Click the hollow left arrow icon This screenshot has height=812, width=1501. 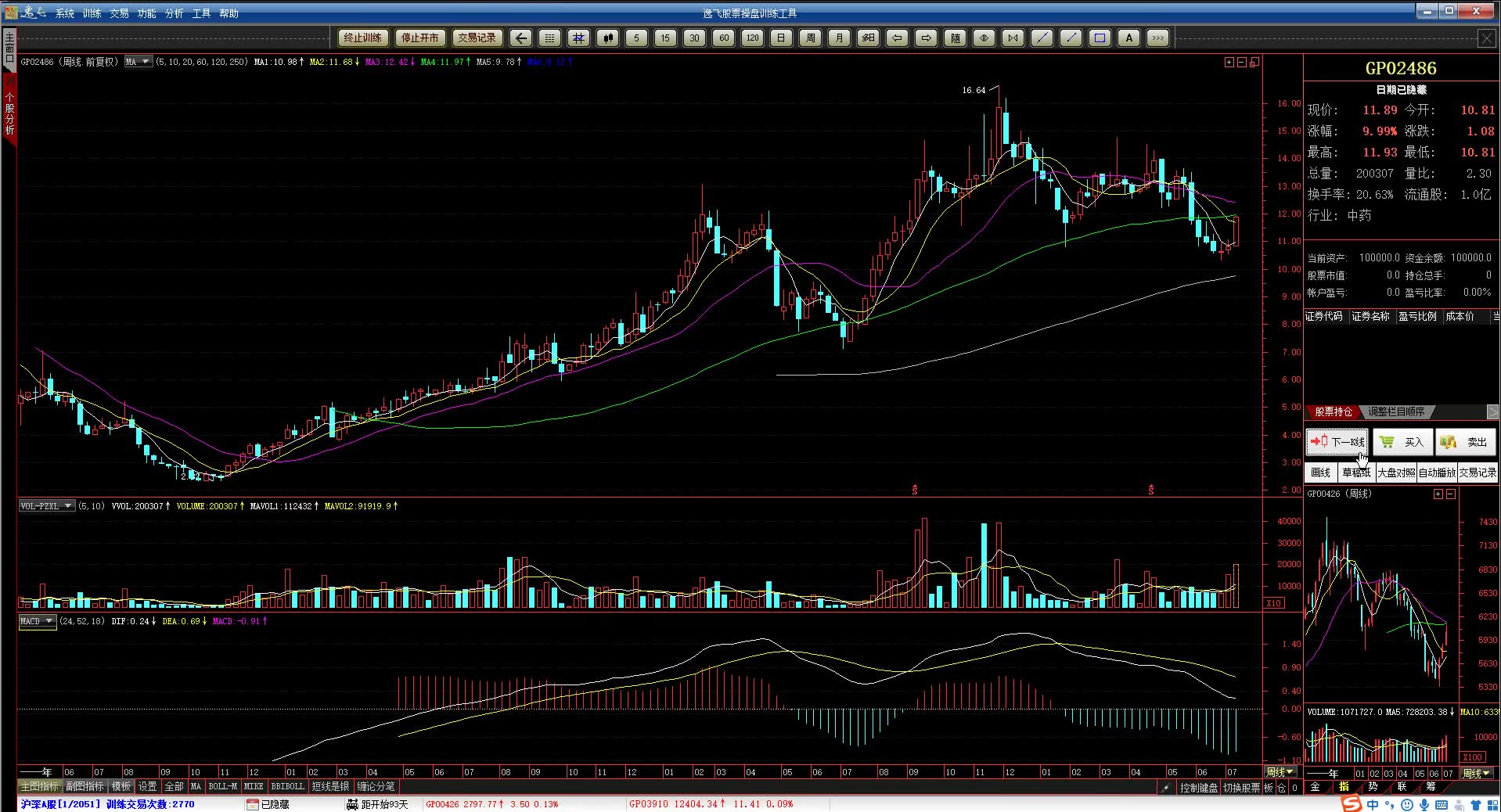(898, 38)
